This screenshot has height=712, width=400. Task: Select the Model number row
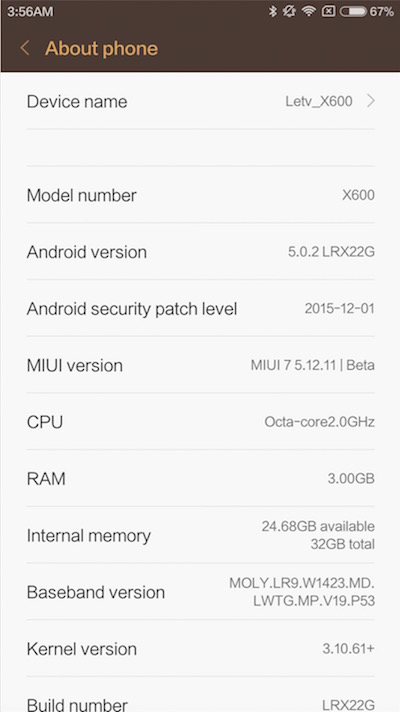tap(200, 195)
